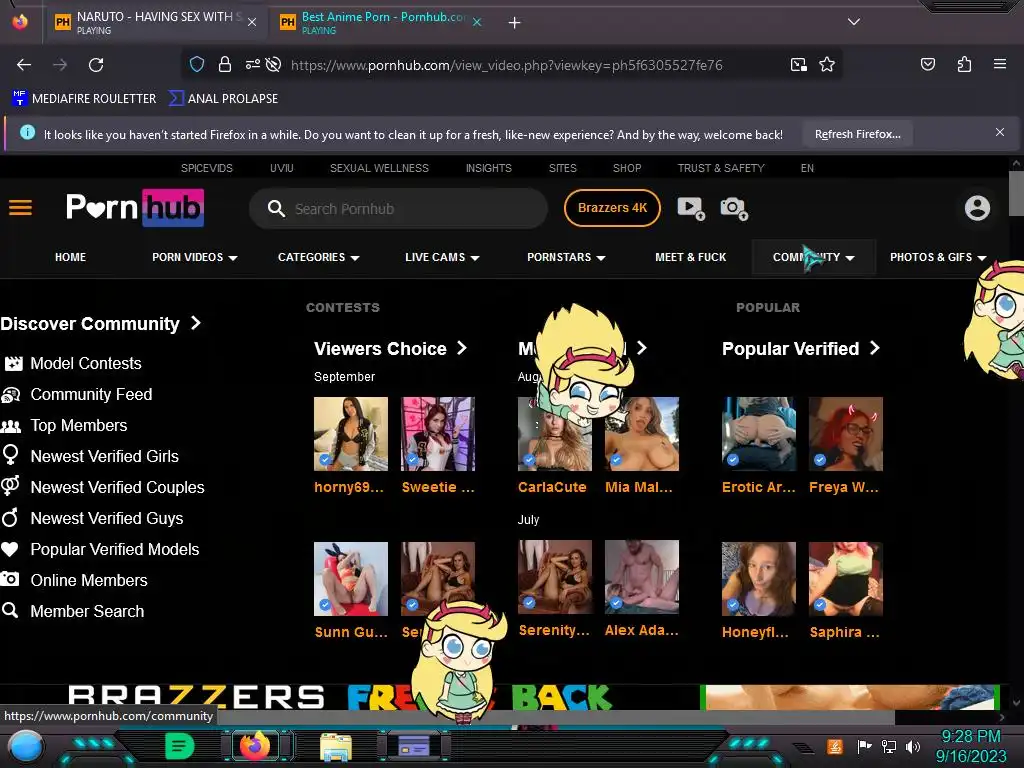Open the Newest Verified Couples link
The height and width of the screenshot is (768, 1024).
[x=118, y=487]
